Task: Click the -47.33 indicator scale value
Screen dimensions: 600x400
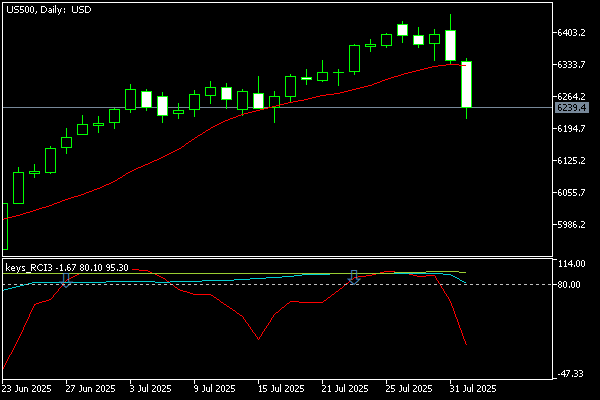Action: [x=570, y=374]
